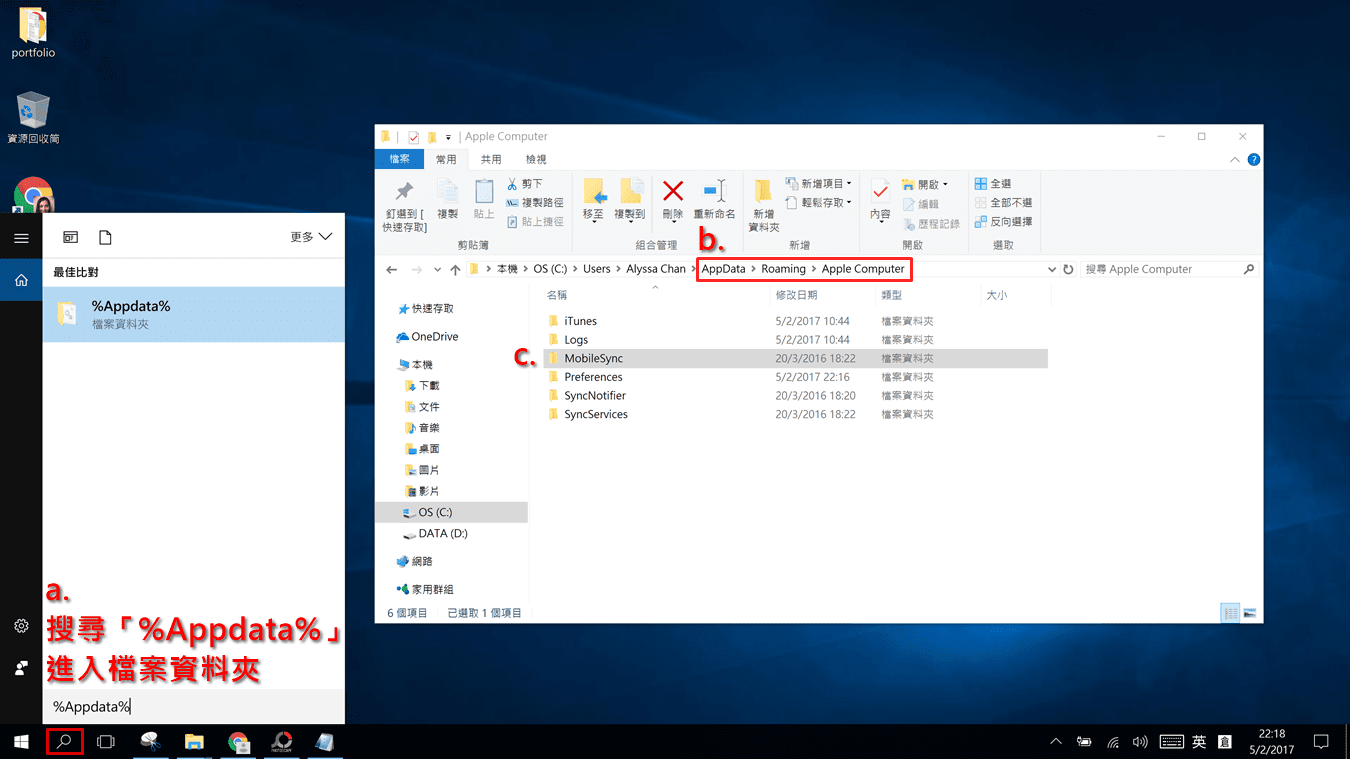The image size is (1350, 759).
Task: Click Select none (全部不選) in ribbon
Action: click(x=1003, y=203)
